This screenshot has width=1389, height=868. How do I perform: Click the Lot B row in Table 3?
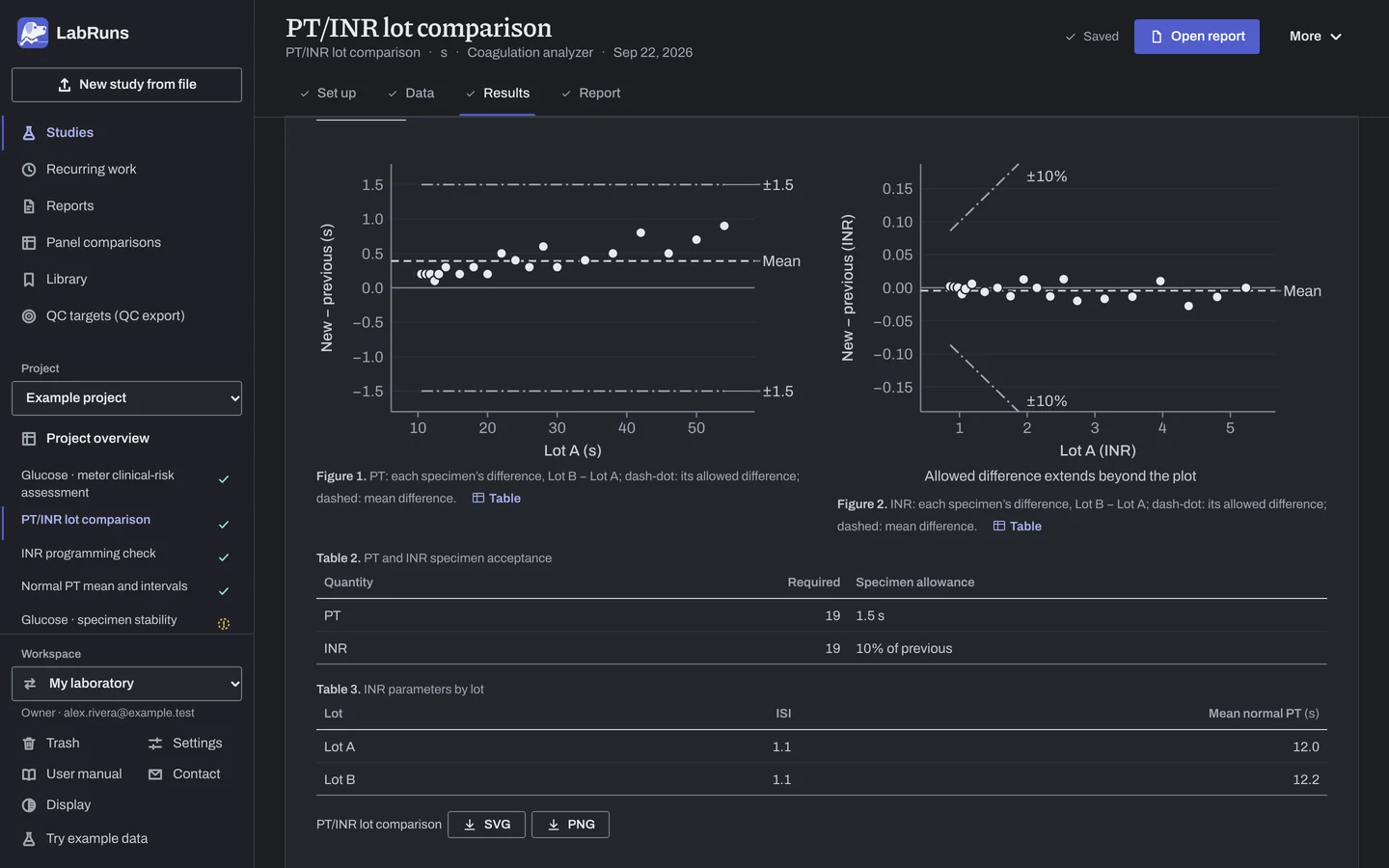tap(822, 780)
